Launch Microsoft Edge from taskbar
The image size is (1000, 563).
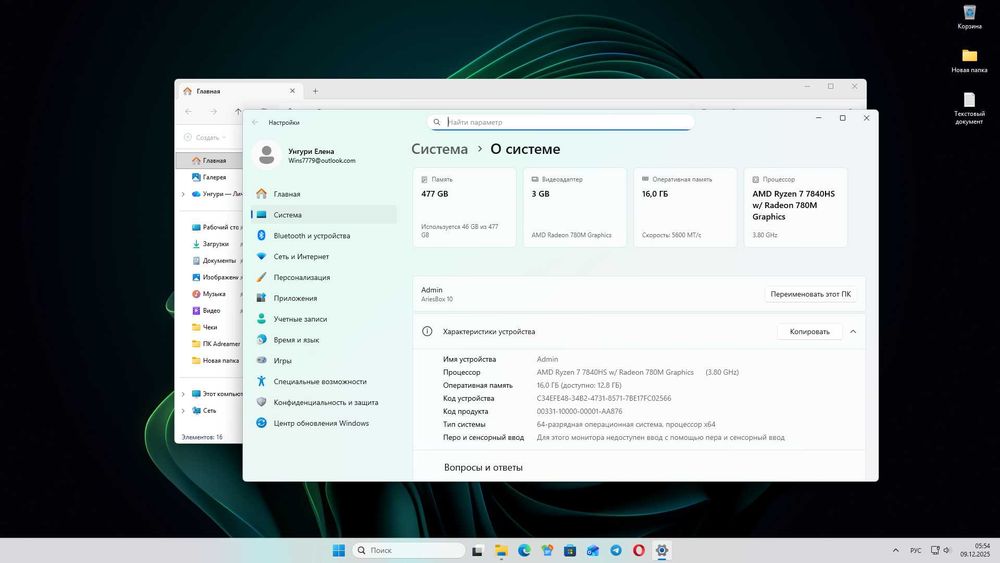pos(524,550)
